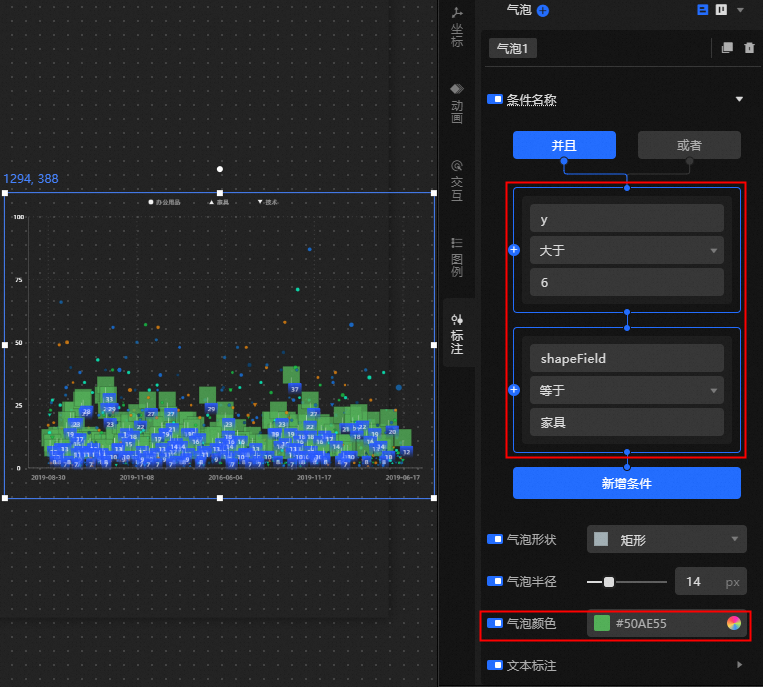This screenshot has width=763, height=687.
Task: Toggle the 条件名称 switch
Action: (494, 99)
